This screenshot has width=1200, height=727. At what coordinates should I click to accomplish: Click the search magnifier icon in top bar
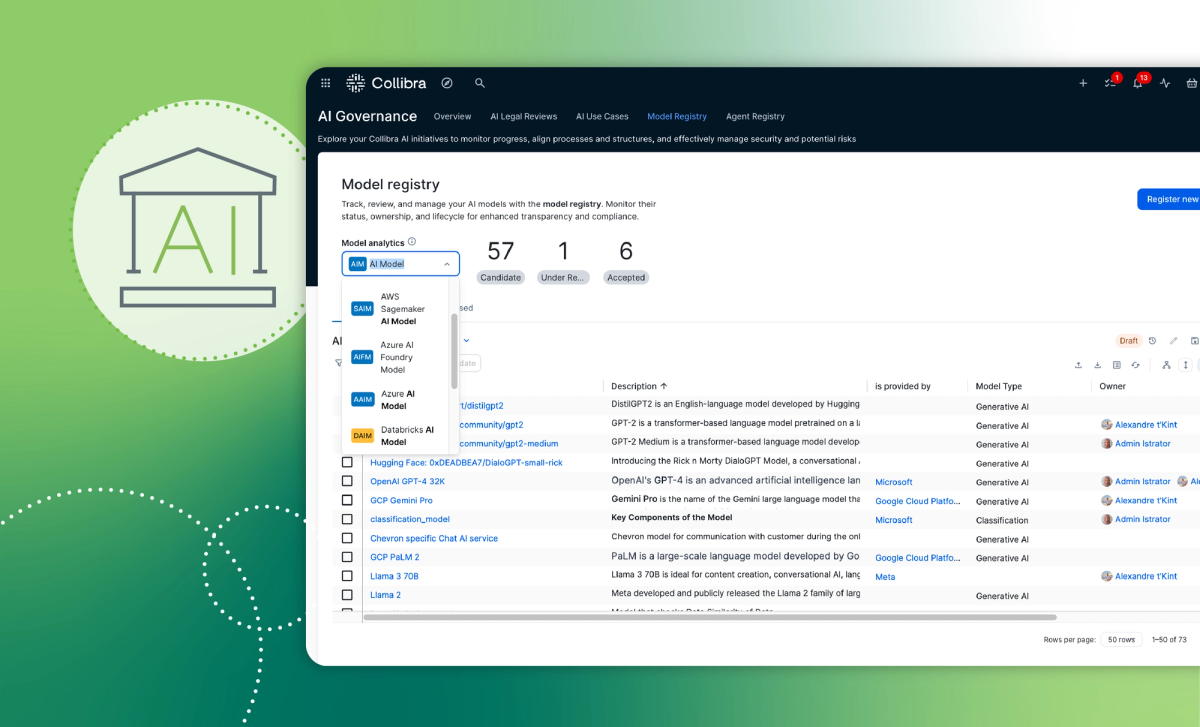pos(480,83)
